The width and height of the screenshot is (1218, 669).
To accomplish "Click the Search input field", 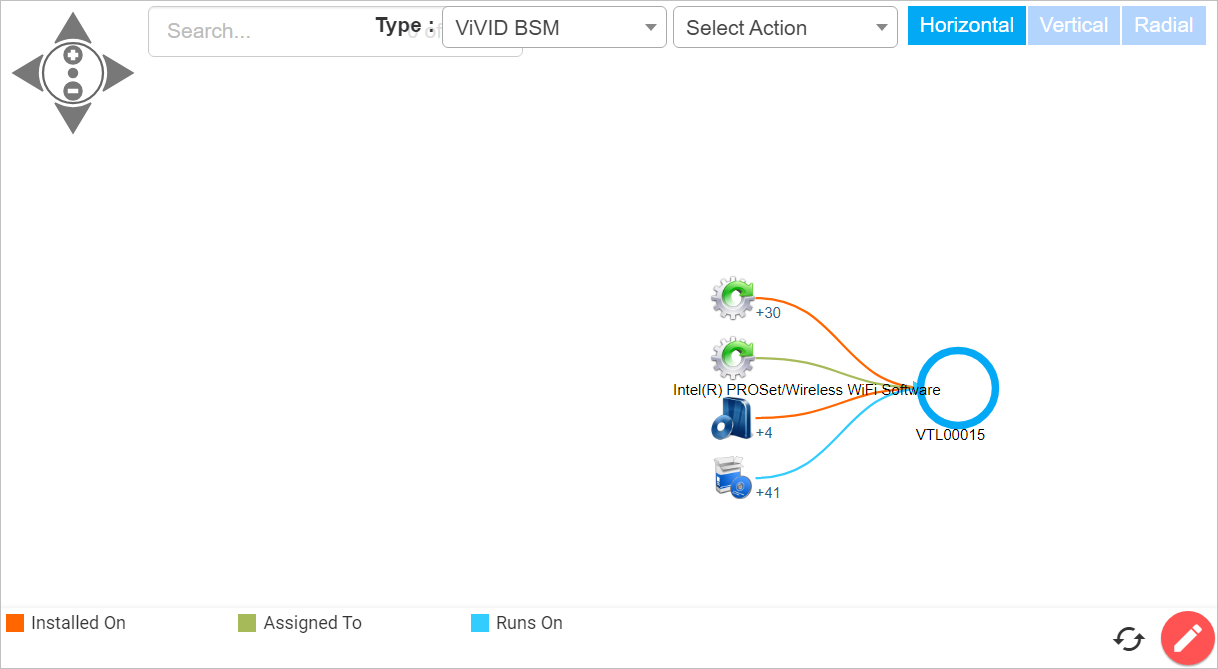I will (260, 31).
